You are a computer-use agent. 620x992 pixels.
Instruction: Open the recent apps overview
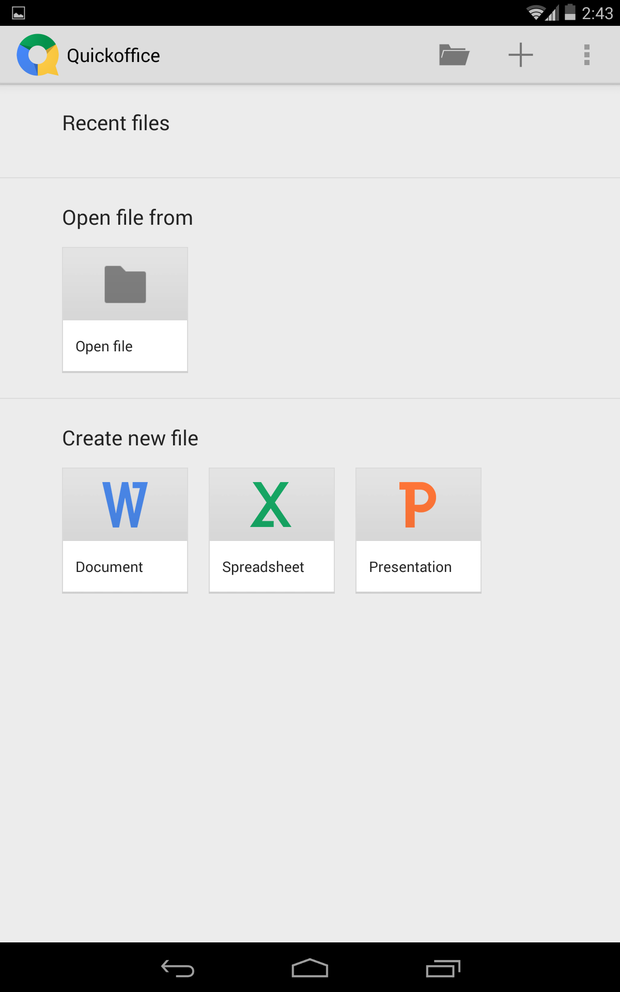442,968
